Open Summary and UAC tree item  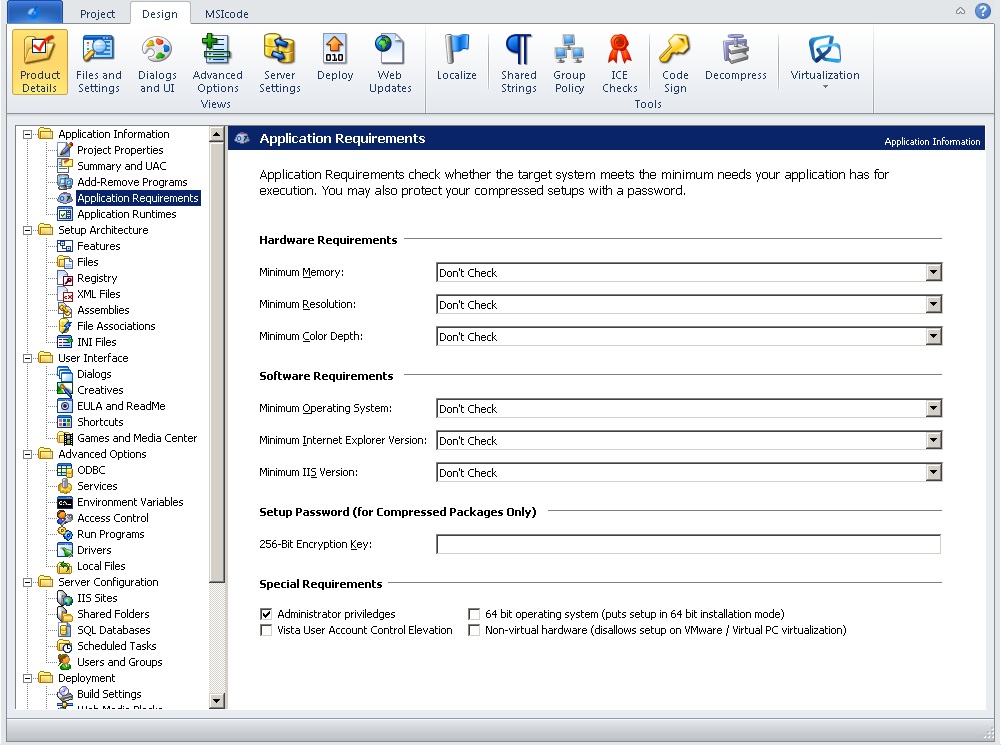point(121,166)
